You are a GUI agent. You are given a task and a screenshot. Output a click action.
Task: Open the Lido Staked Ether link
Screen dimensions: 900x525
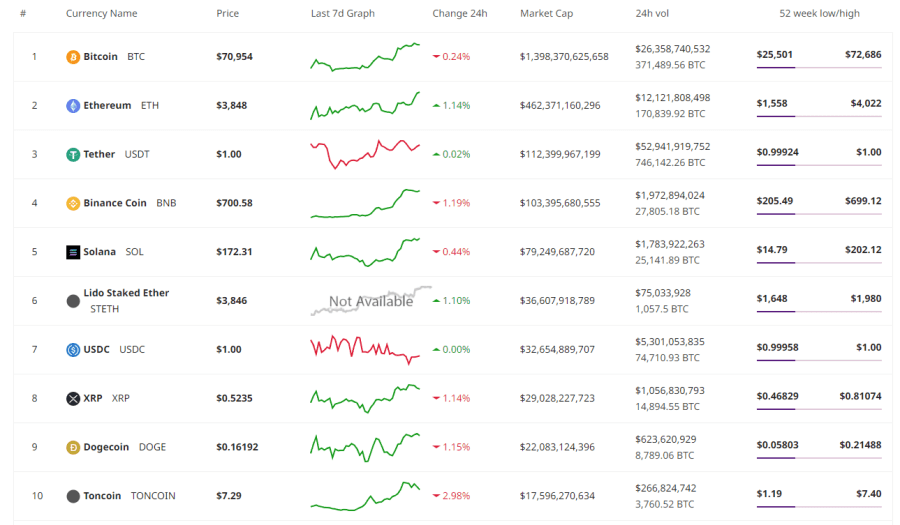(x=126, y=293)
